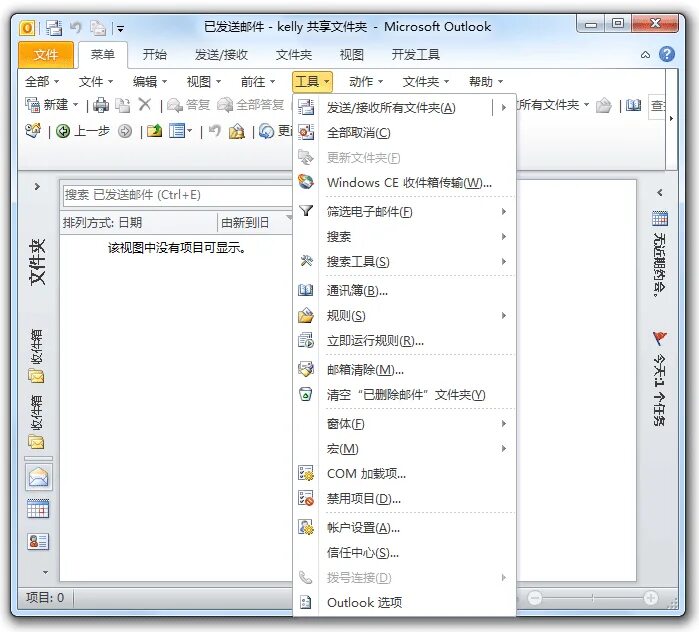The height and width of the screenshot is (632, 699).
Task: Expand the 新建 button dropdown arrow
Action: tap(75, 105)
